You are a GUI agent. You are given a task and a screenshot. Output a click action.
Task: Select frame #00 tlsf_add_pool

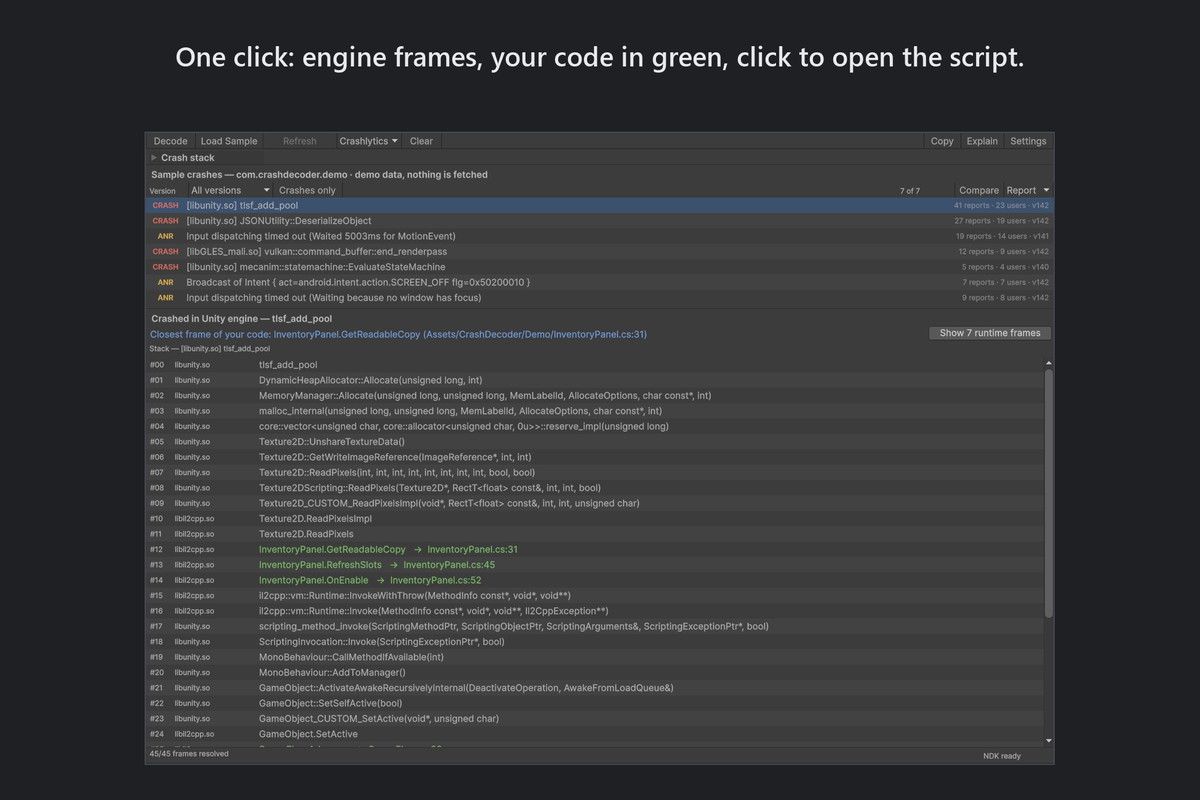pyautogui.click(x=595, y=365)
